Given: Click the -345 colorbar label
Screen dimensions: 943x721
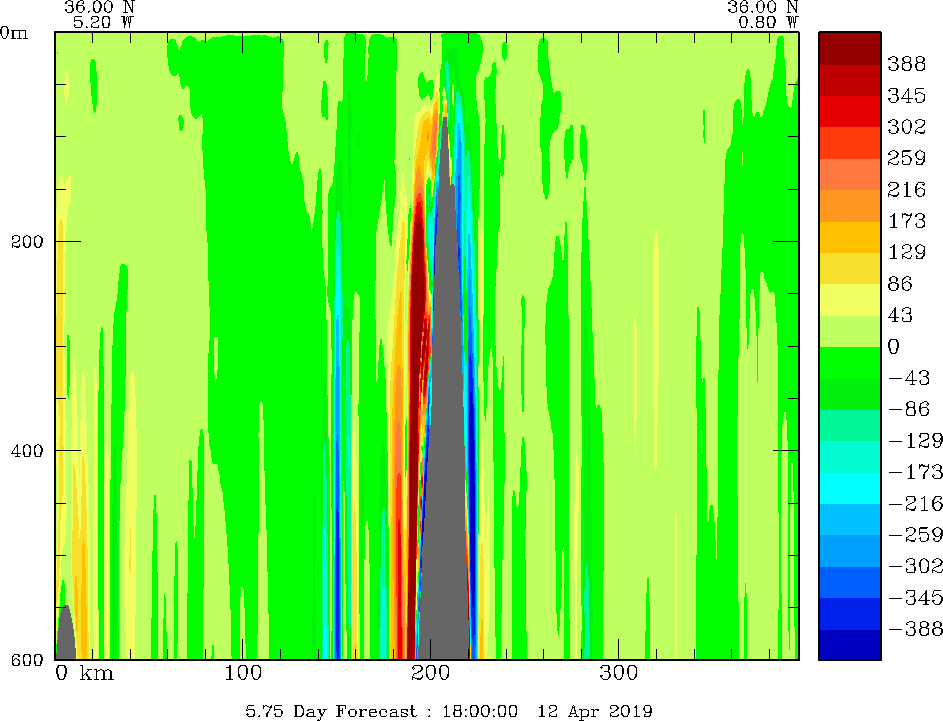Looking at the screenshot, I should [915, 598].
